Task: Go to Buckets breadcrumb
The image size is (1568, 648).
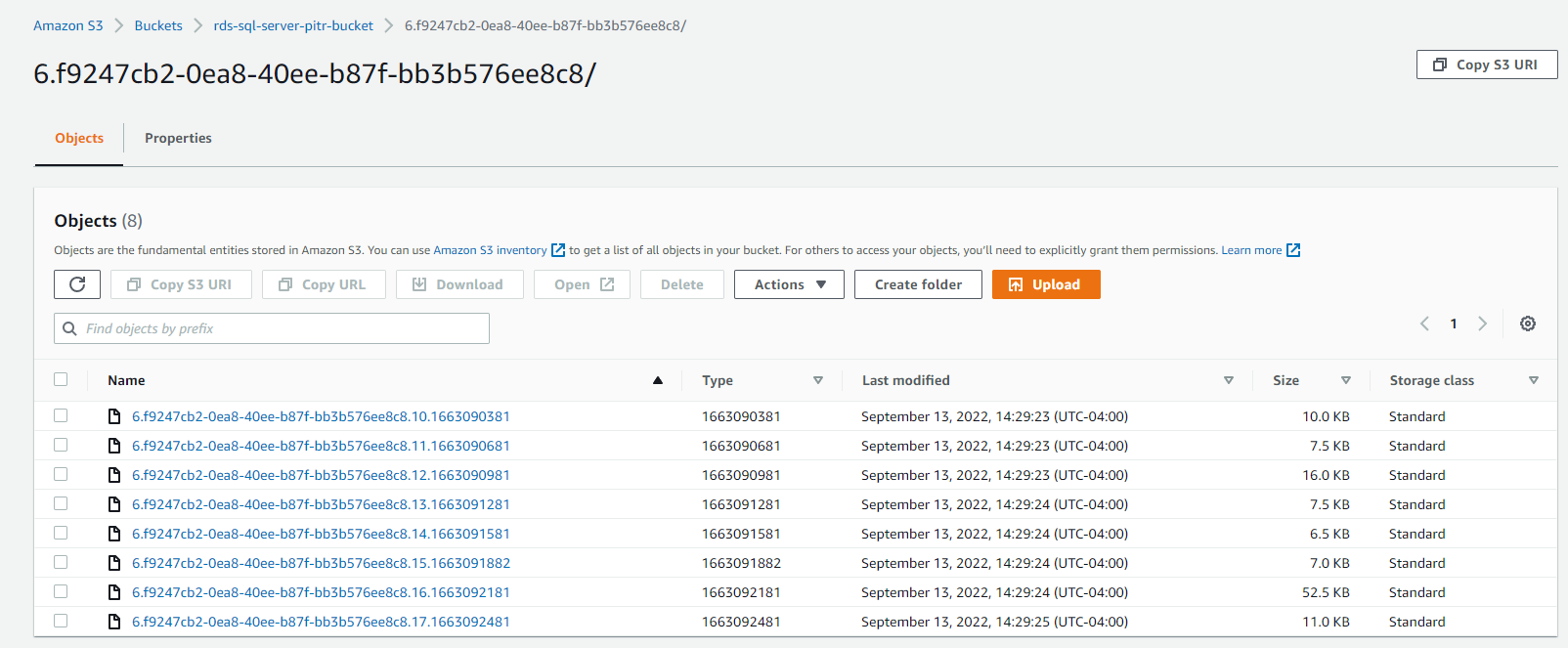Action: 158,25
